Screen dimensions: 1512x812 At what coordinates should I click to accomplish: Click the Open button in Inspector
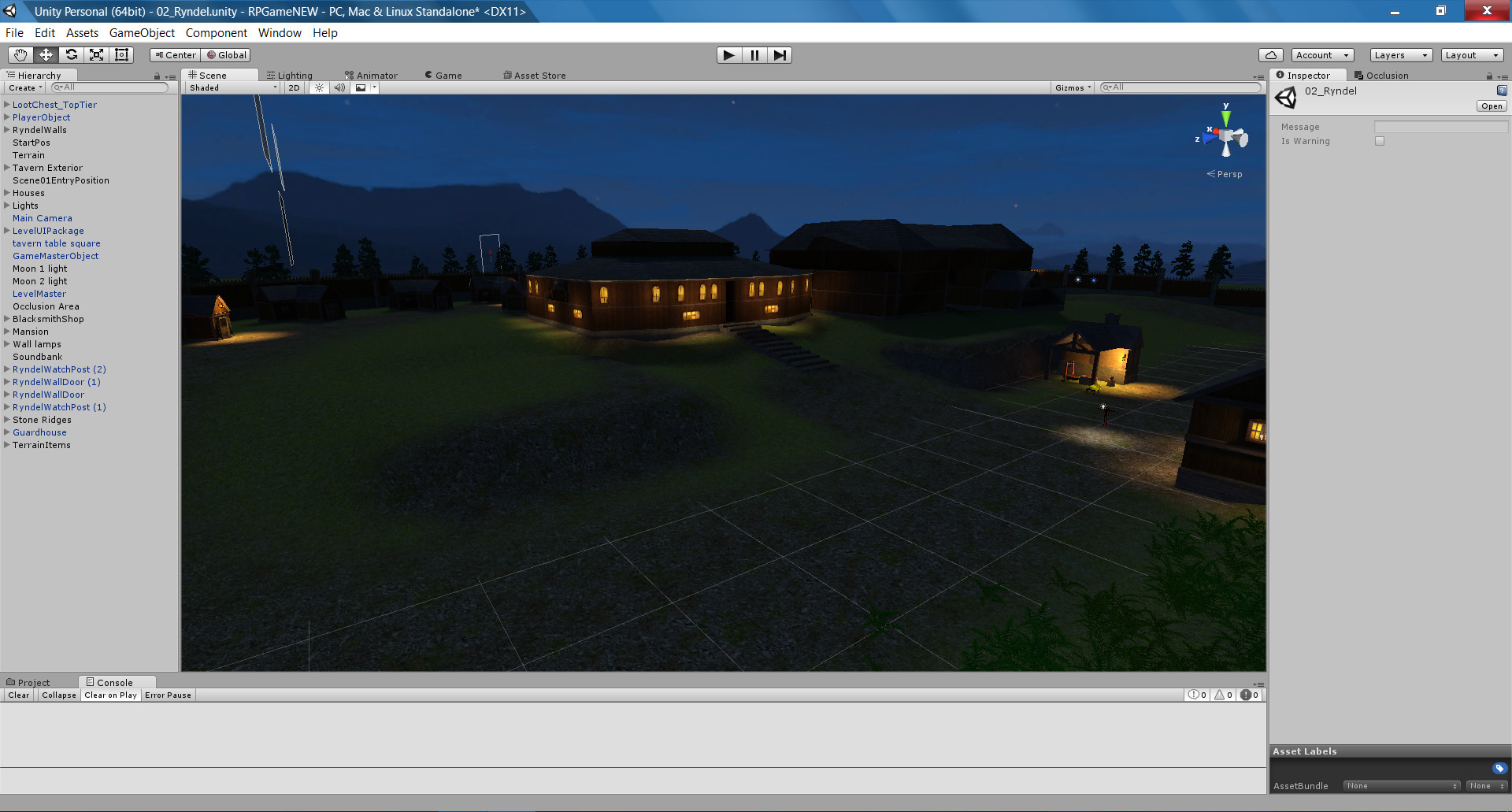pos(1492,106)
